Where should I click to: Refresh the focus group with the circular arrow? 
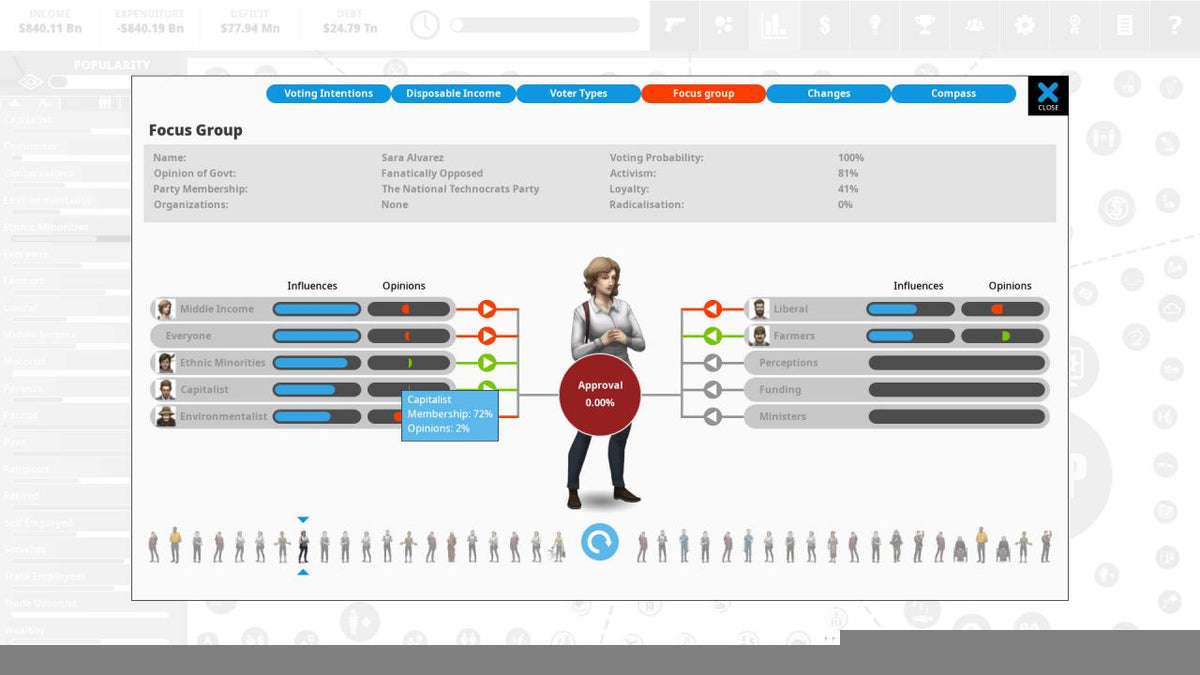point(600,542)
